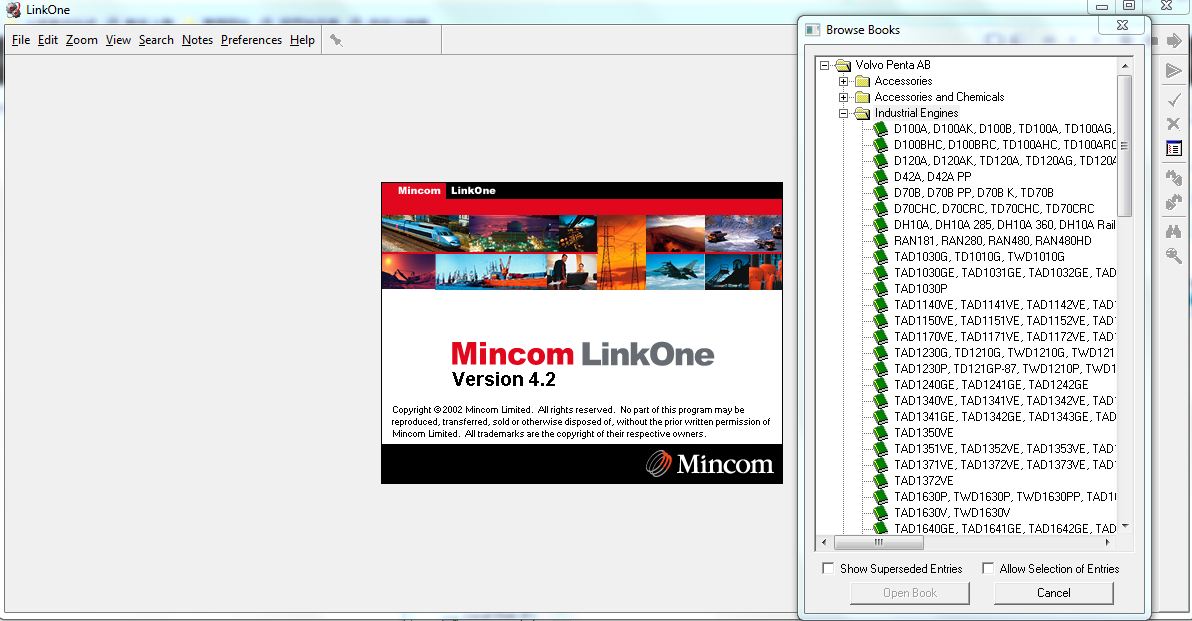Screen dimensions: 1192x621
Task: Click the scroll left arrow of book tree
Action: (x=824, y=543)
